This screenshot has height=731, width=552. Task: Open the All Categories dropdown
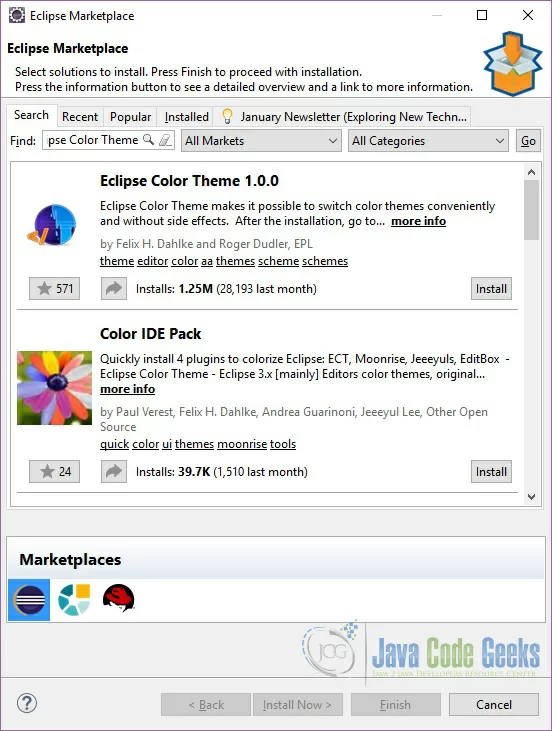(428, 141)
